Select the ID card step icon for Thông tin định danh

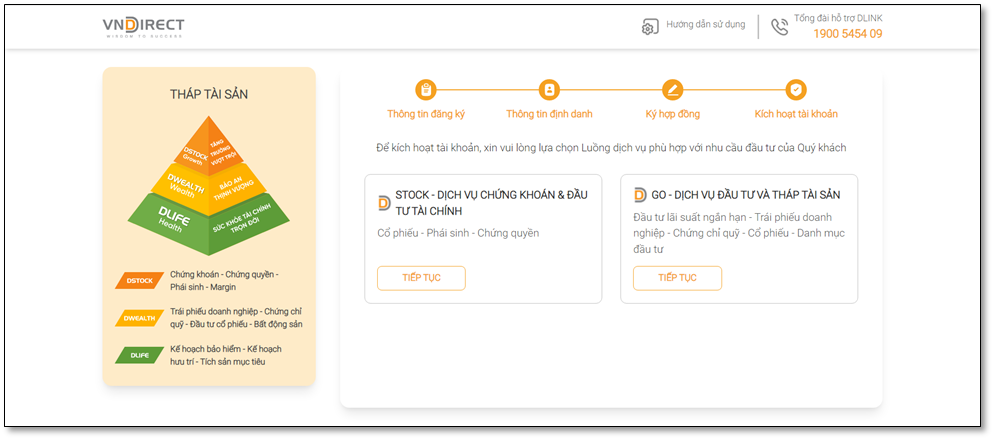(x=549, y=90)
